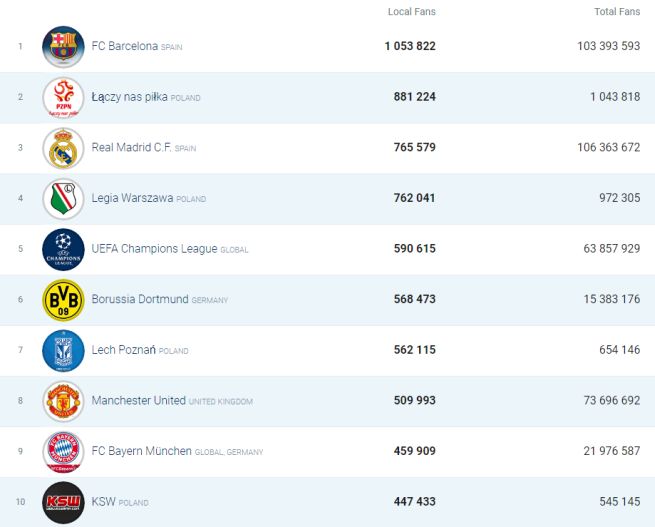Sort by the Local Fans column header
655x527 pixels.
(411, 12)
